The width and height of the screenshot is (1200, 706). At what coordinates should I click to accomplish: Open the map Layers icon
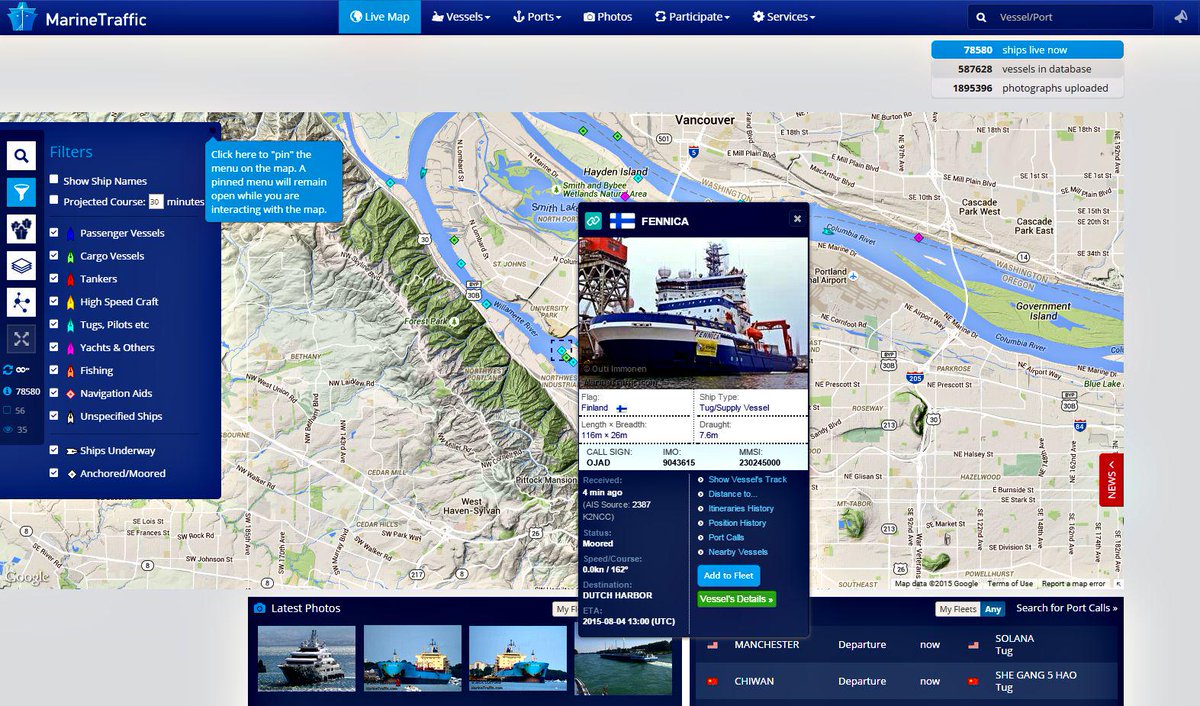22,265
